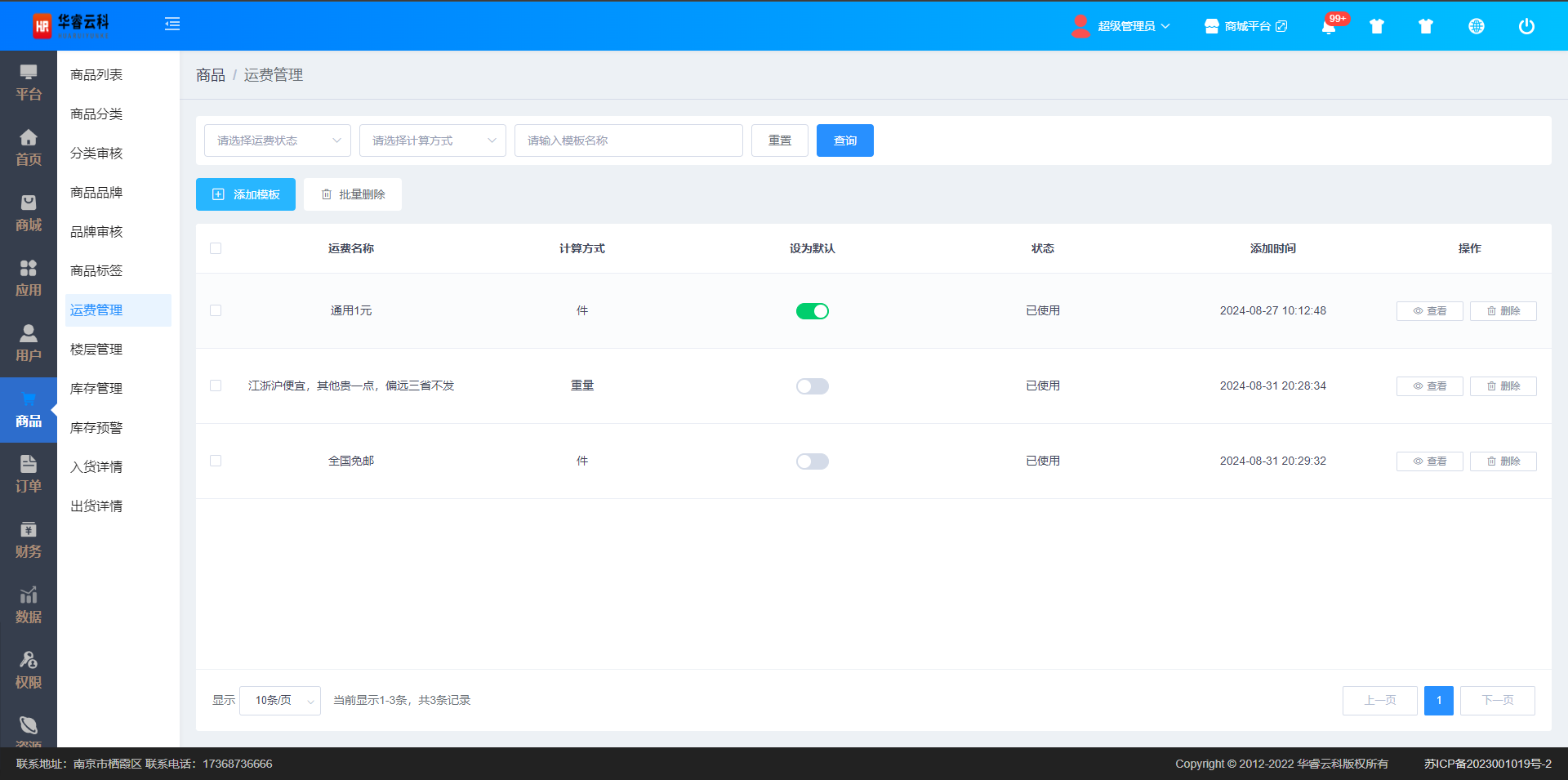This screenshot has width=1568, height=780.
Task: Click the globe language icon
Action: pos(1476,26)
